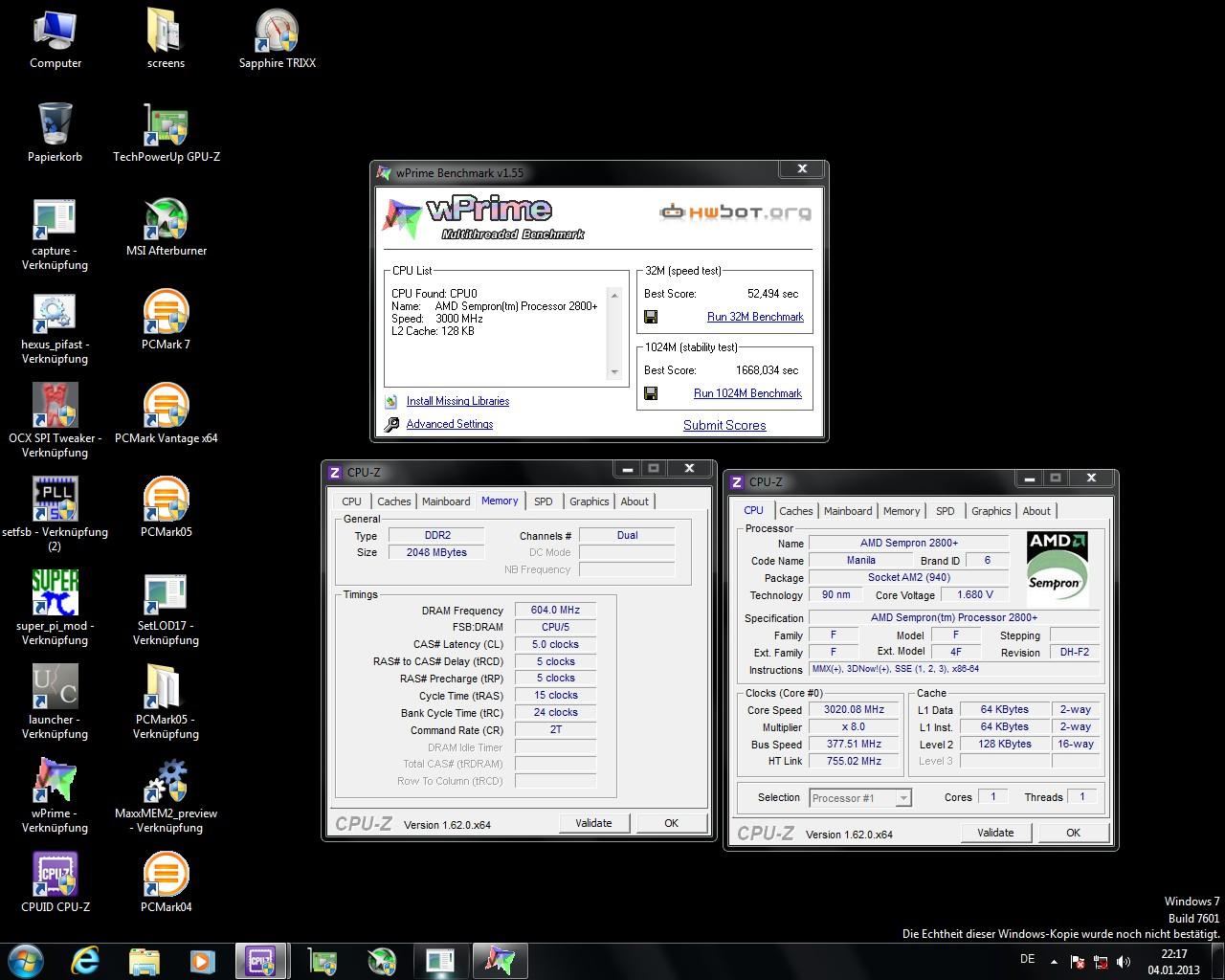
Task: Launch PCMark 7 desktop icon
Action: coord(167,320)
